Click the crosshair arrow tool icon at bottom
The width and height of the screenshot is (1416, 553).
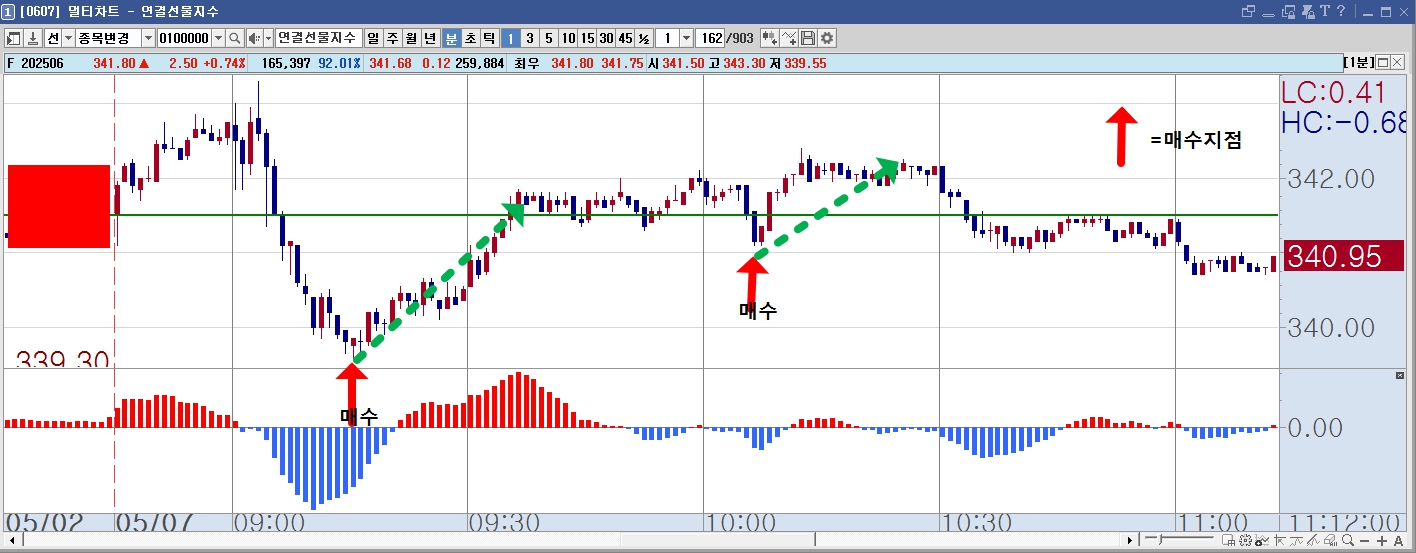coord(1280,540)
